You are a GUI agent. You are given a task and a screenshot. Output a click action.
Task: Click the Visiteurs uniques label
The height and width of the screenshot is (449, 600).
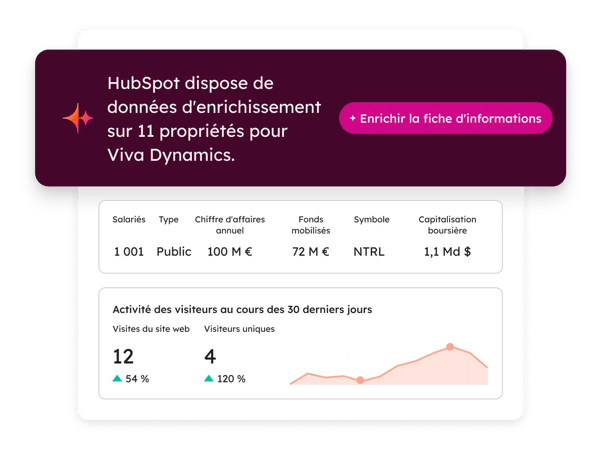click(239, 329)
